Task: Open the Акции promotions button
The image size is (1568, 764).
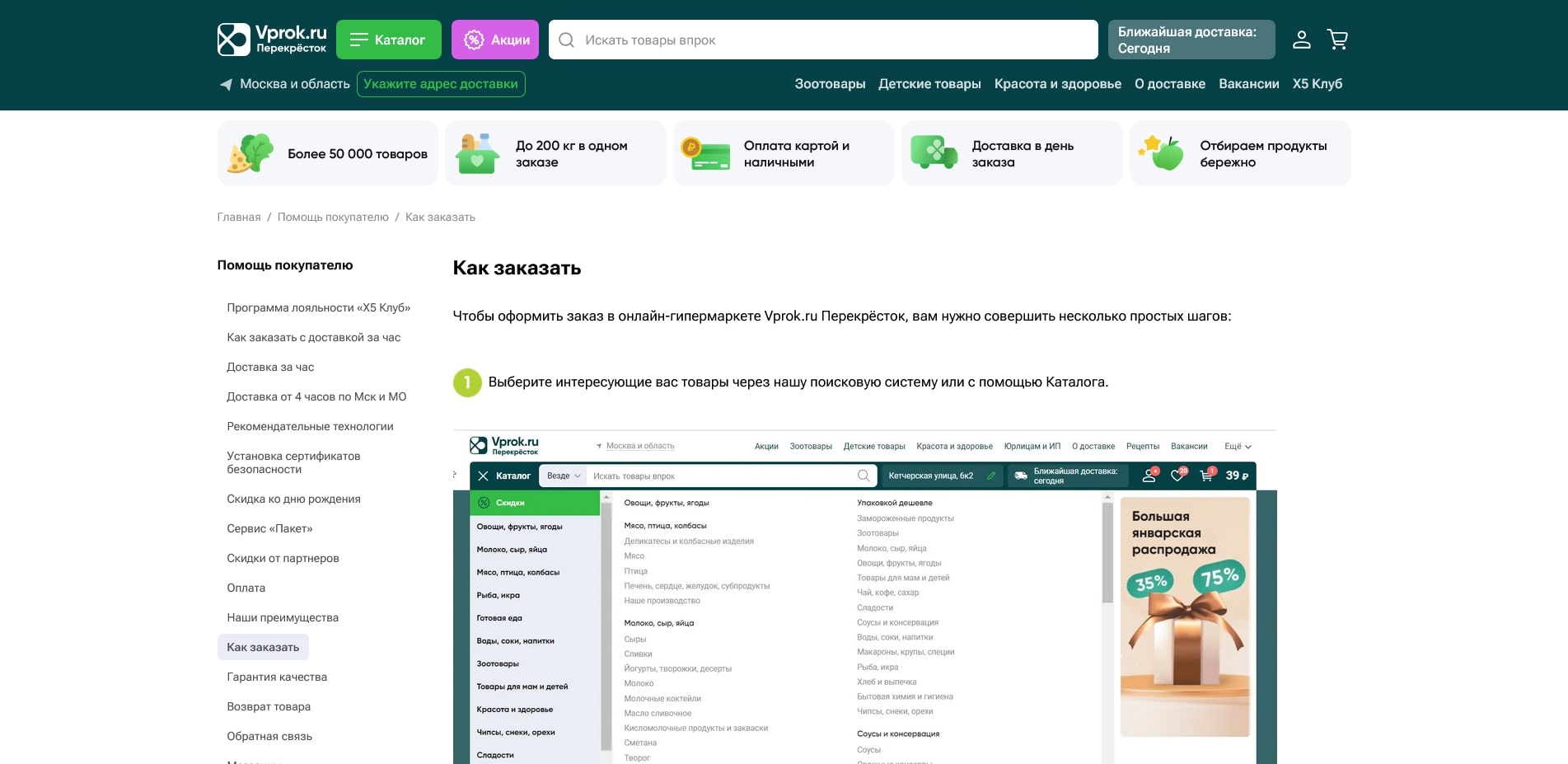Action: [x=494, y=40]
